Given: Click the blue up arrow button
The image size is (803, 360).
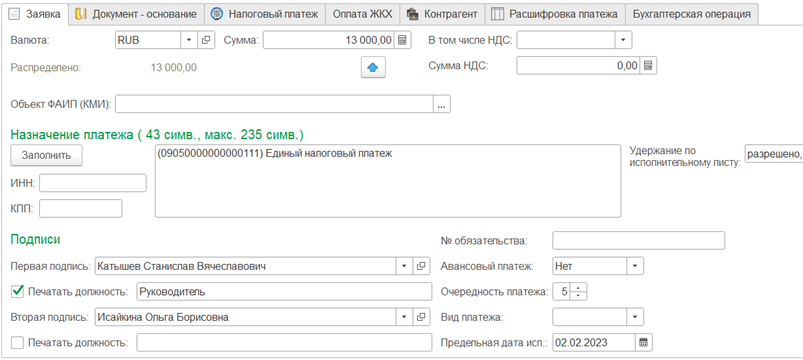Looking at the screenshot, I should [373, 68].
